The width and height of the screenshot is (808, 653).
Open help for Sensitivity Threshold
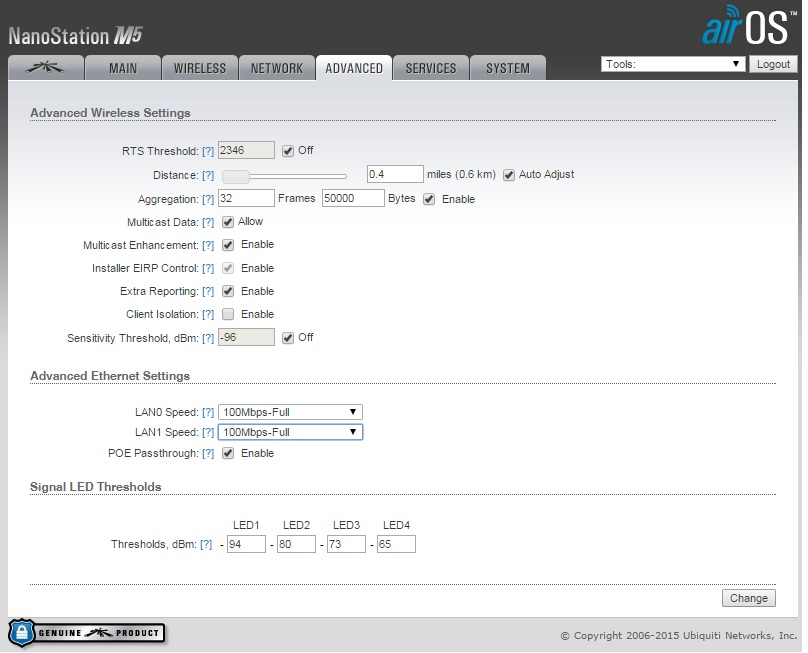click(208, 338)
